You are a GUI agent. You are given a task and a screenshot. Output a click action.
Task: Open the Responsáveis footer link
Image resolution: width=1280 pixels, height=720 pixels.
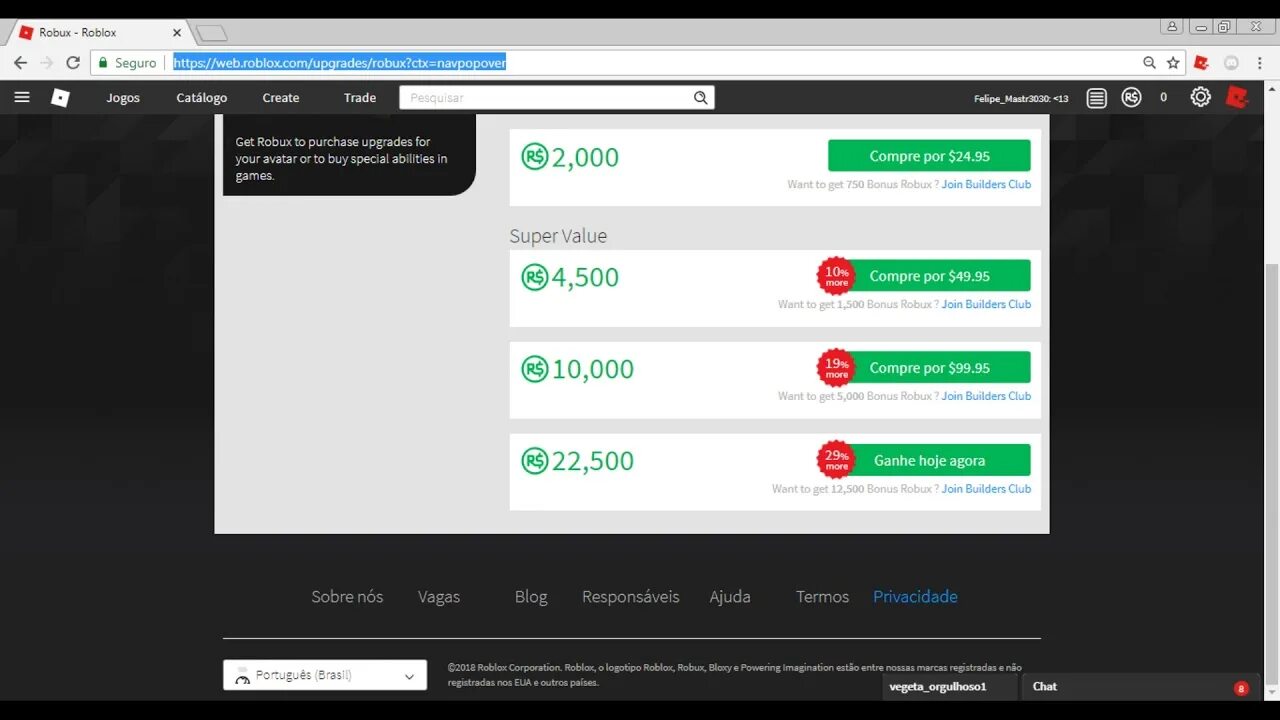pos(631,597)
